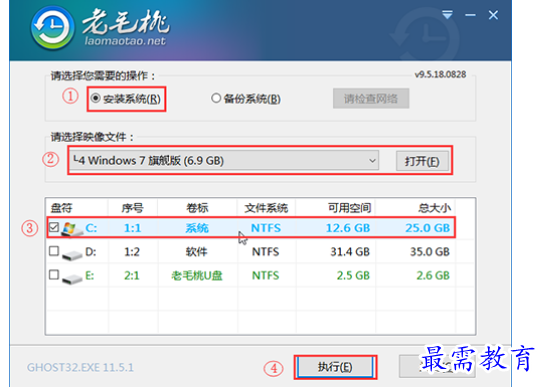Check the D: drive checkbox
The width and height of the screenshot is (543, 390).
54,251
